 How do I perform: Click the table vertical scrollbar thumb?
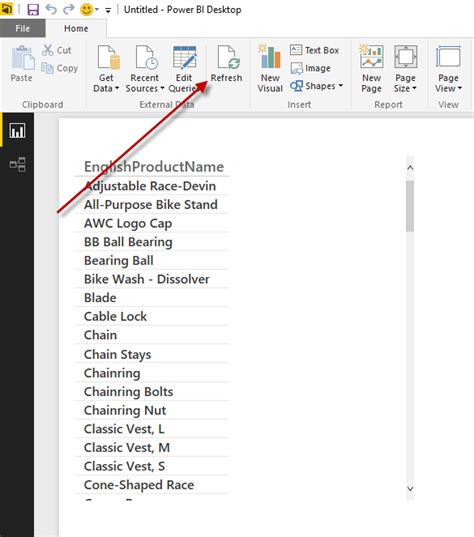410,206
